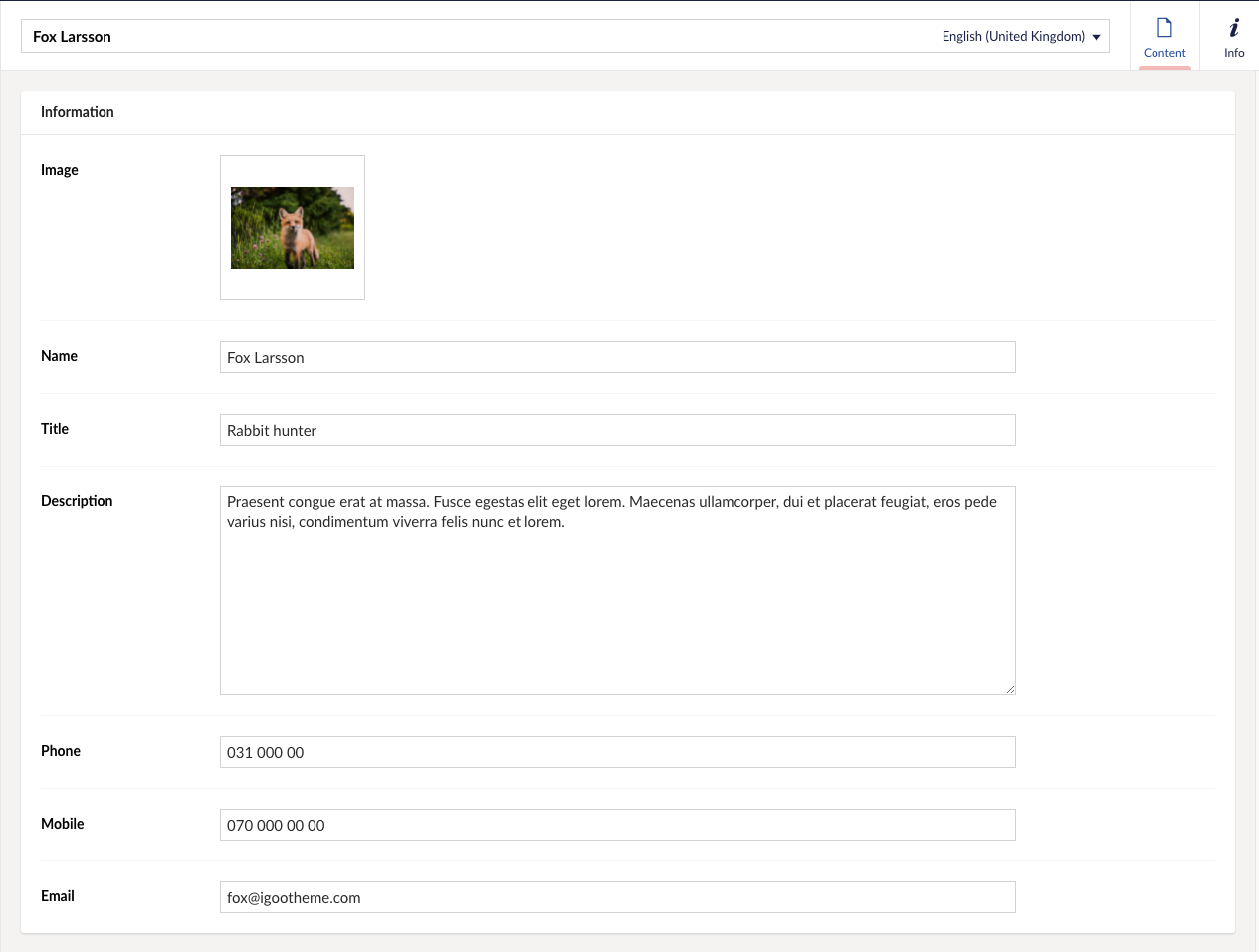Focus the Name input field

(x=617, y=358)
